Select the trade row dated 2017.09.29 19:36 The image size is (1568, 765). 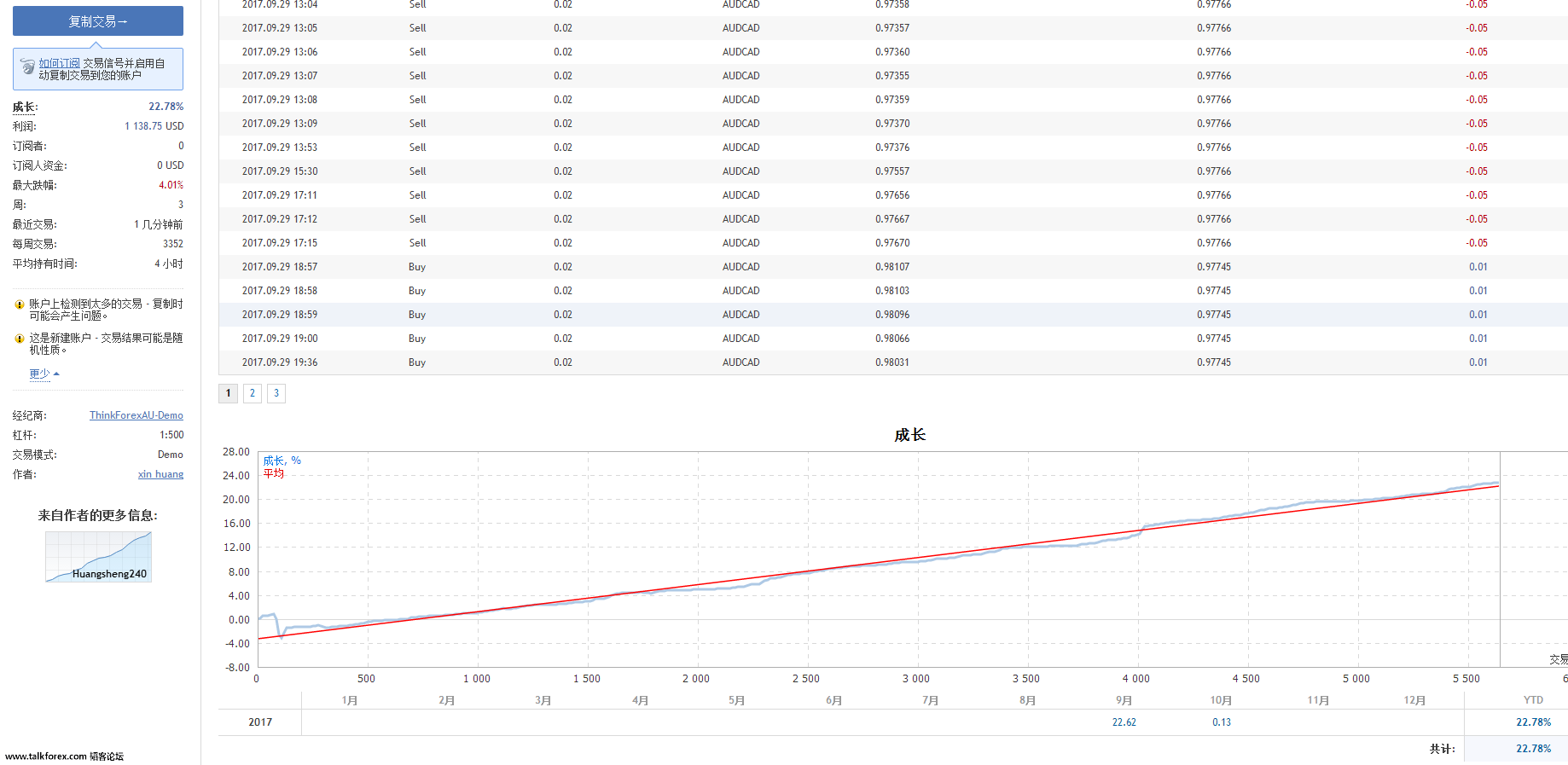pyautogui.click(x=893, y=362)
